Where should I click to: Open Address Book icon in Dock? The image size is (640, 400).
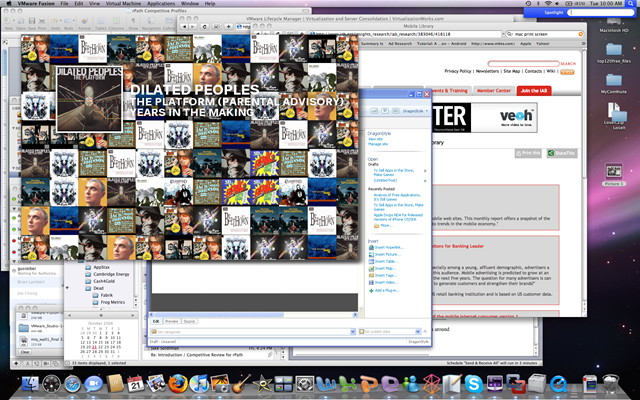114,384
